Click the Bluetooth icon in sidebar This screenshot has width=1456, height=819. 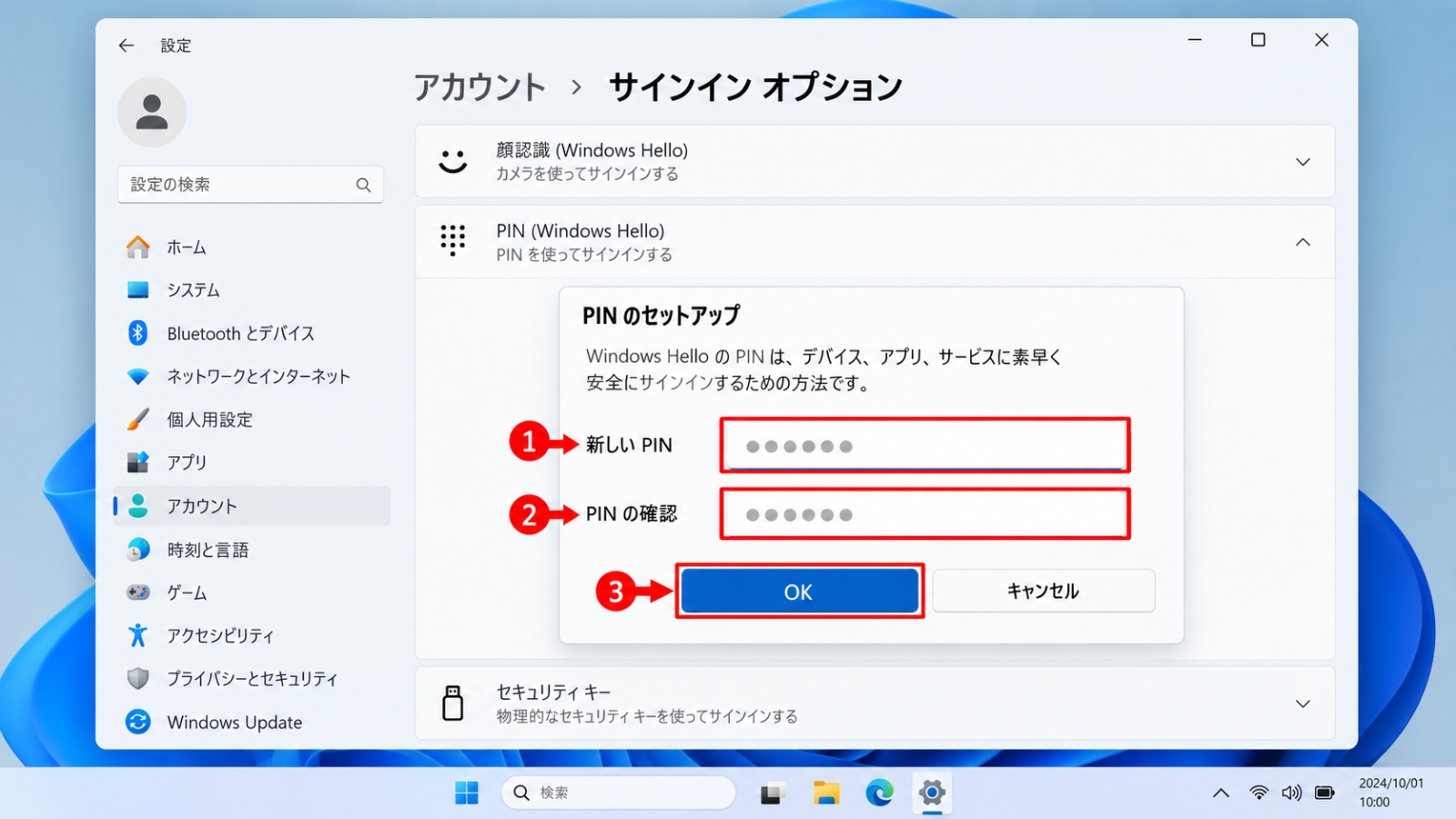coord(138,333)
